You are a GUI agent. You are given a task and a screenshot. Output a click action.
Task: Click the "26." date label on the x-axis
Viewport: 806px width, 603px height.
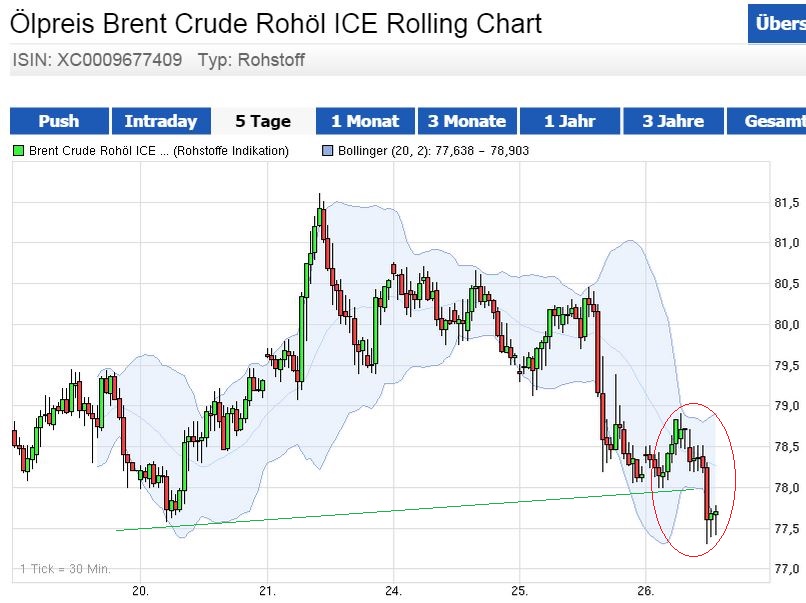pos(648,589)
